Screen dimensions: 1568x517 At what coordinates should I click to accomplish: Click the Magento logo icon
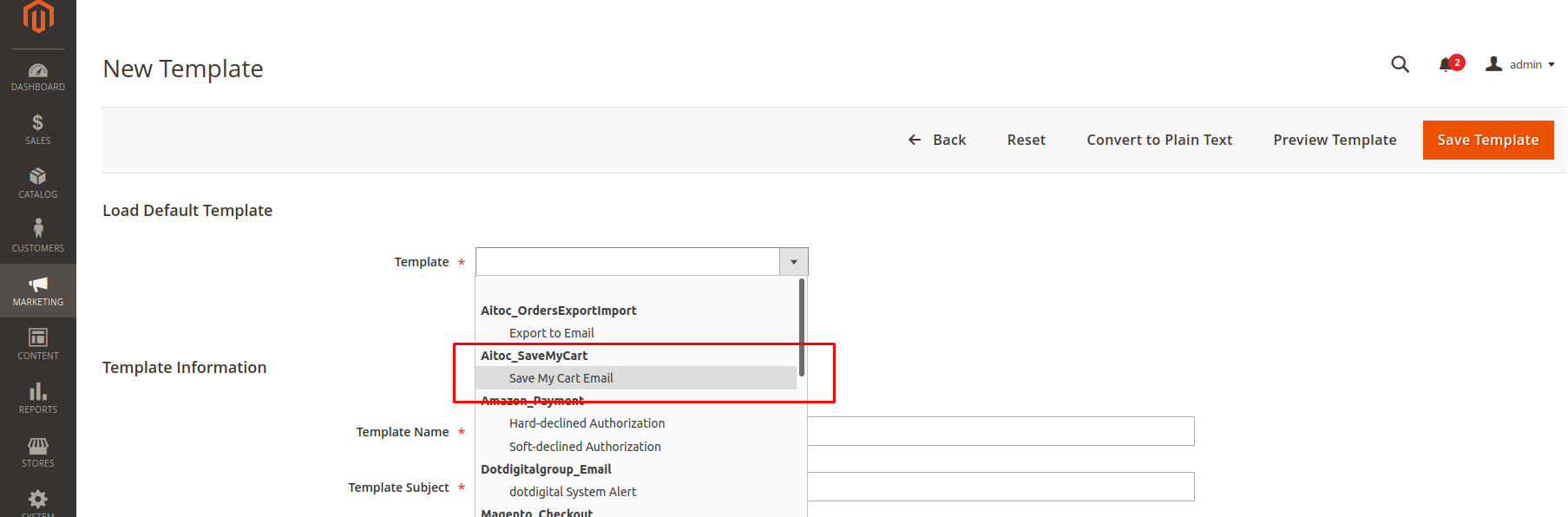[38, 16]
